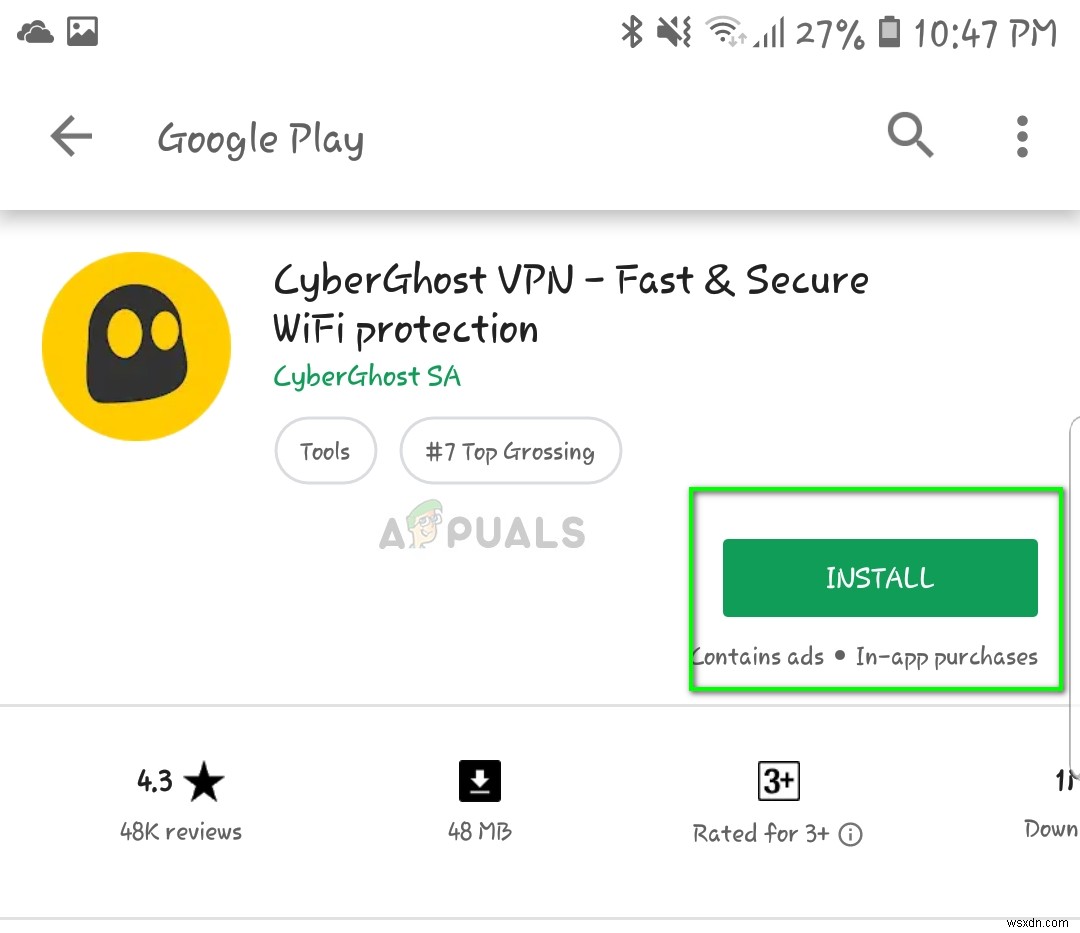
Task: Open the info icon next to Rated for 3+
Action: 849,835
